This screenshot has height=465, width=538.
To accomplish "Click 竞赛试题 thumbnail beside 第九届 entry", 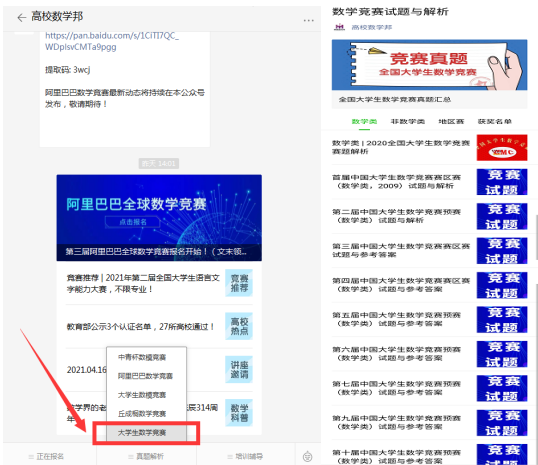I will click(x=502, y=423).
